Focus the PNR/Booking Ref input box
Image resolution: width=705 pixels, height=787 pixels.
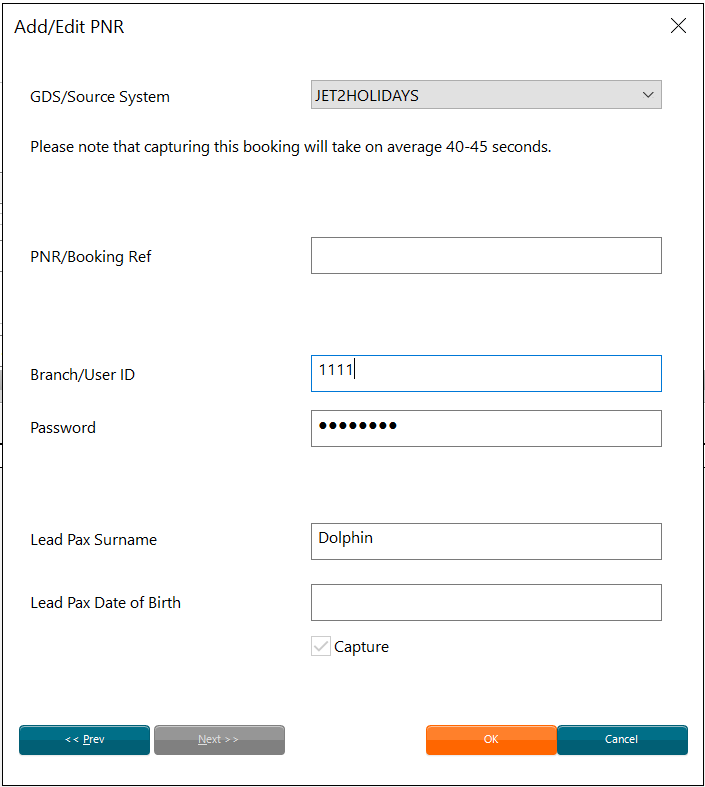click(x=486, y=256)
